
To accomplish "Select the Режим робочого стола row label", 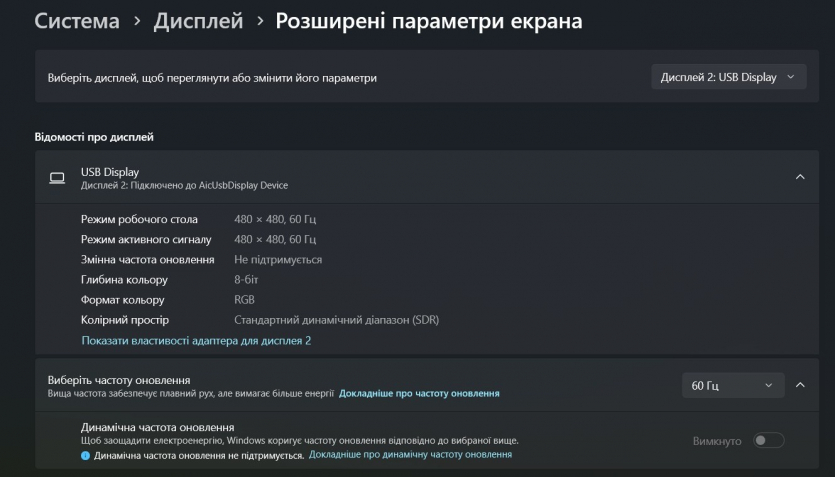I will (x=139, y=219).
